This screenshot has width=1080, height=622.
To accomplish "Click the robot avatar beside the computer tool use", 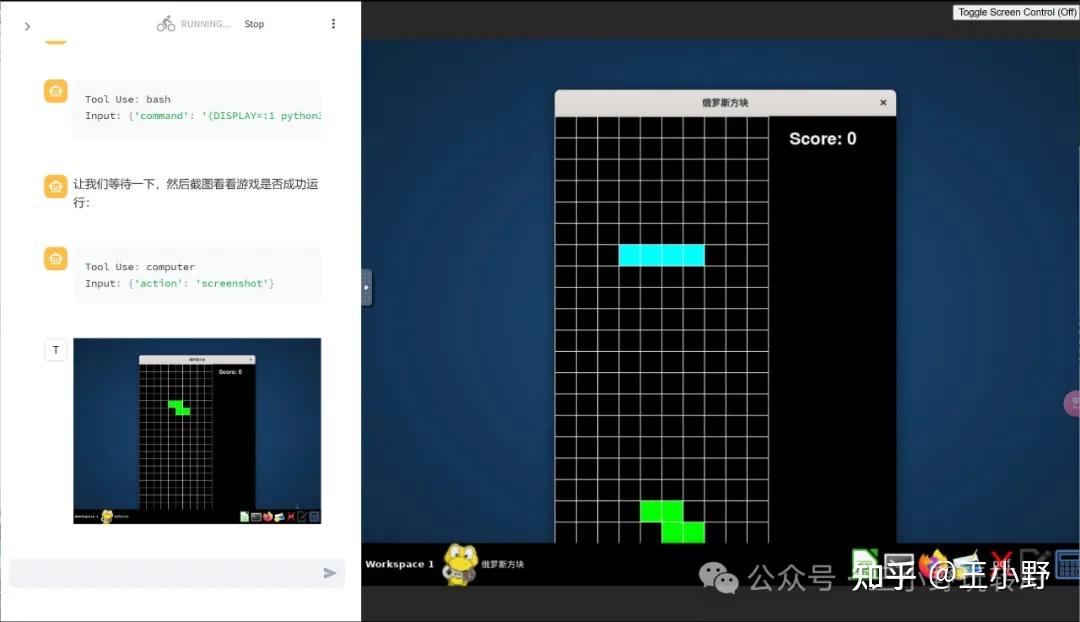I will (56, 258).
